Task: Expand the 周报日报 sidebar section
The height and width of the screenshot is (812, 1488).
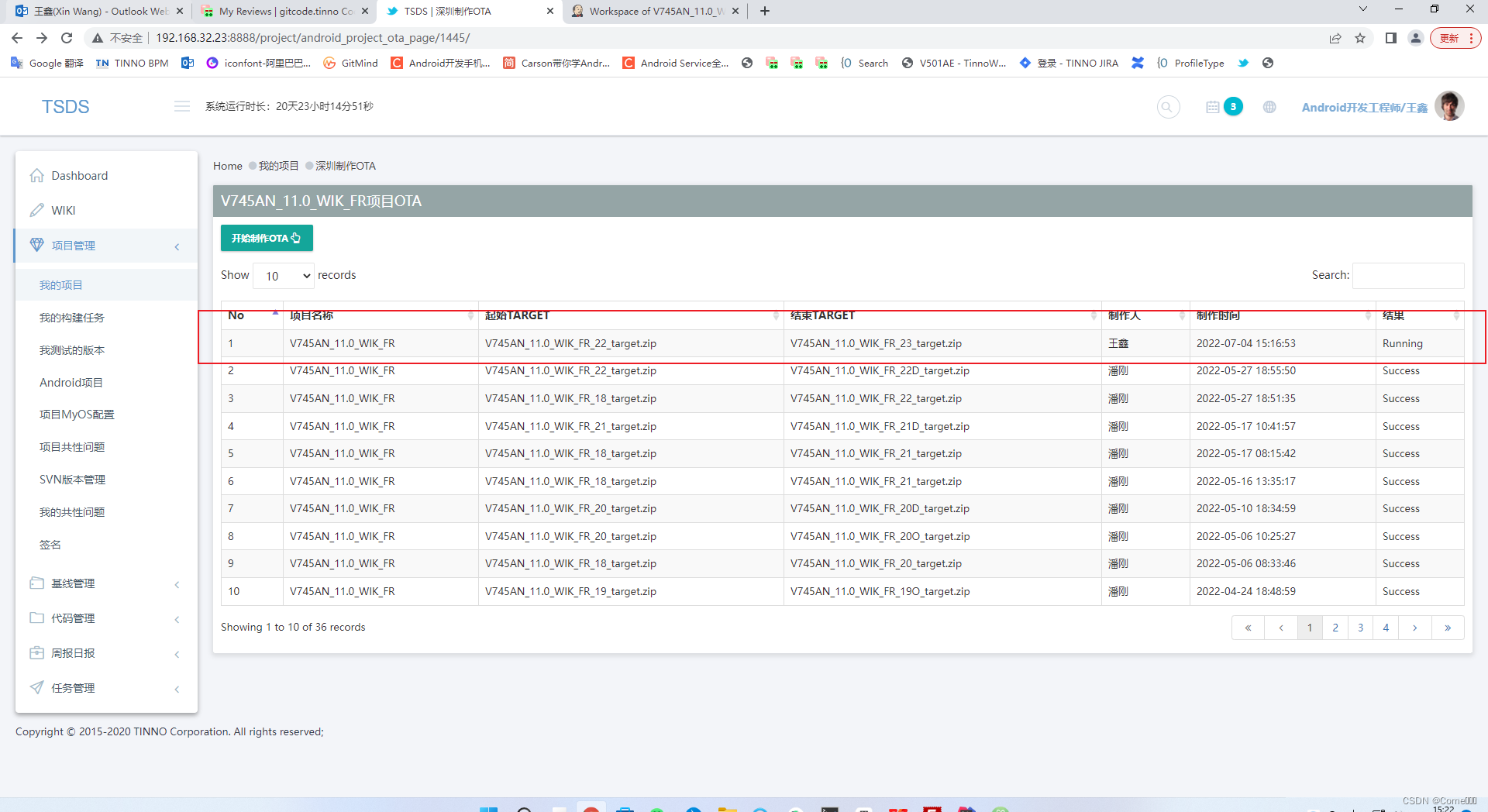Action: (x=106, y=653)
